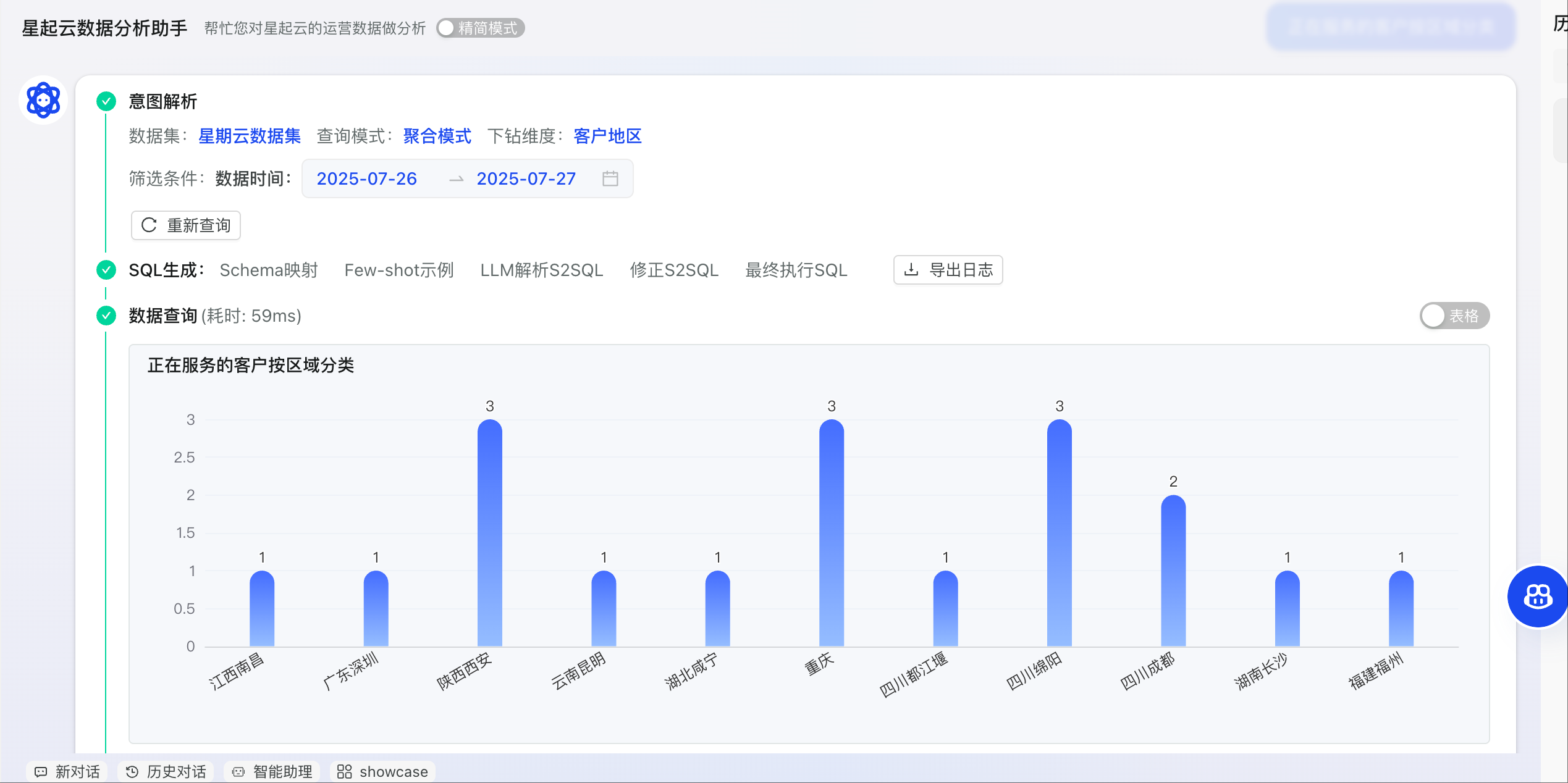Click 导出日志 download button
The width and height of the screenshot is (1568, 783).
click(x=948, y=270)
